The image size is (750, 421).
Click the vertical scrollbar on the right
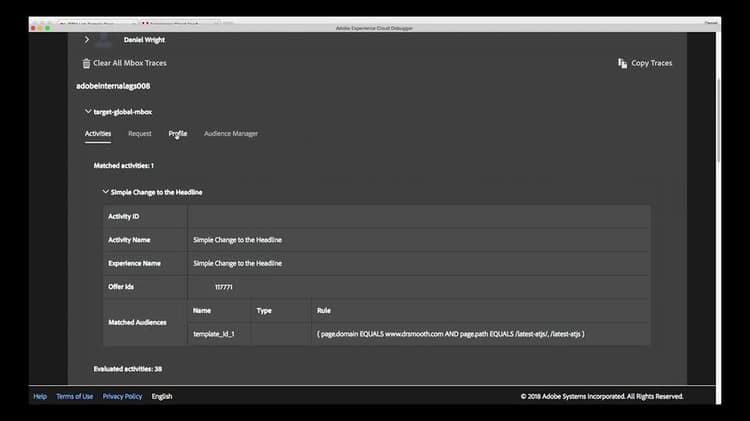[x=718, y=120]
